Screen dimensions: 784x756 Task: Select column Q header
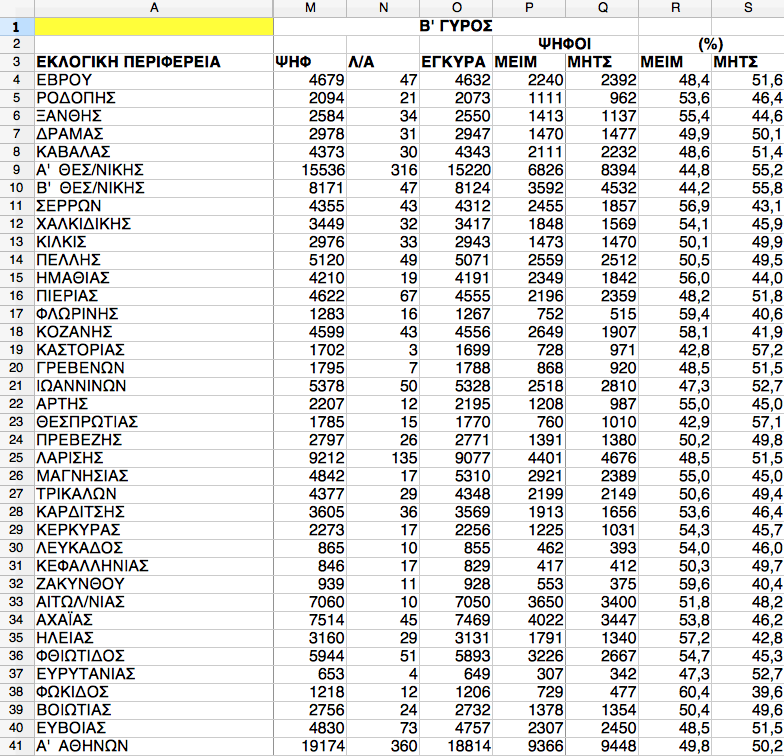point(602,8)
